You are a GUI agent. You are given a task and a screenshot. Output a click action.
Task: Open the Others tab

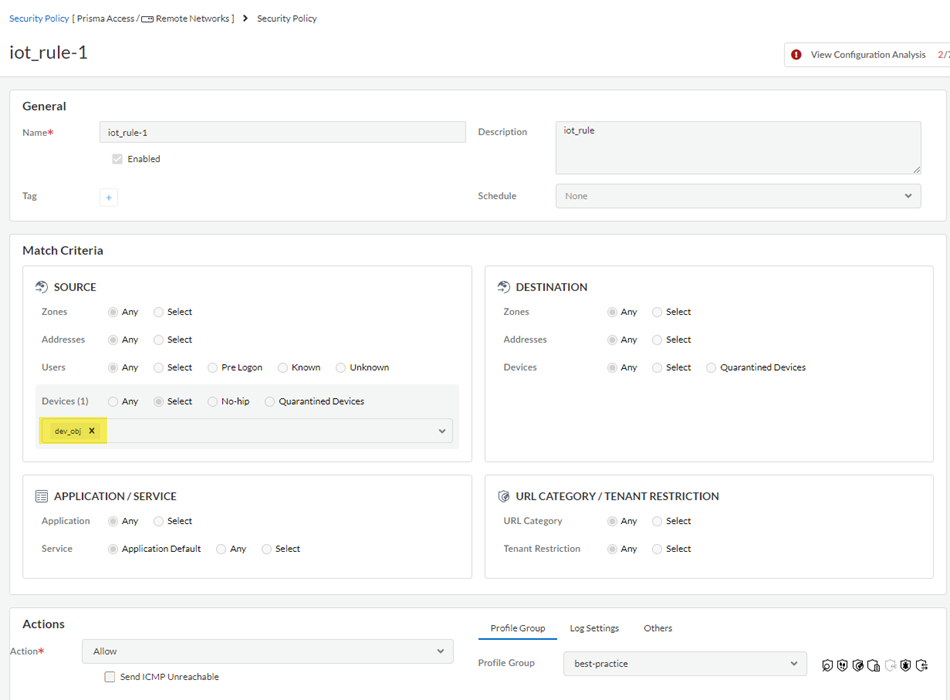(657, 628)
